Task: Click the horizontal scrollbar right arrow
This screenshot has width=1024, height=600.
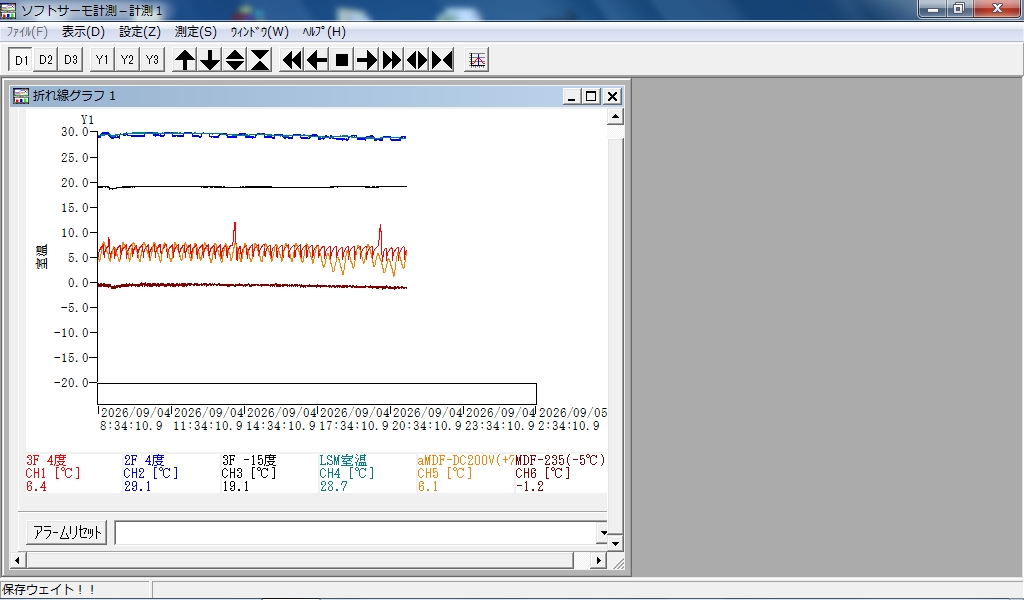Action: [x=598, y=560]
